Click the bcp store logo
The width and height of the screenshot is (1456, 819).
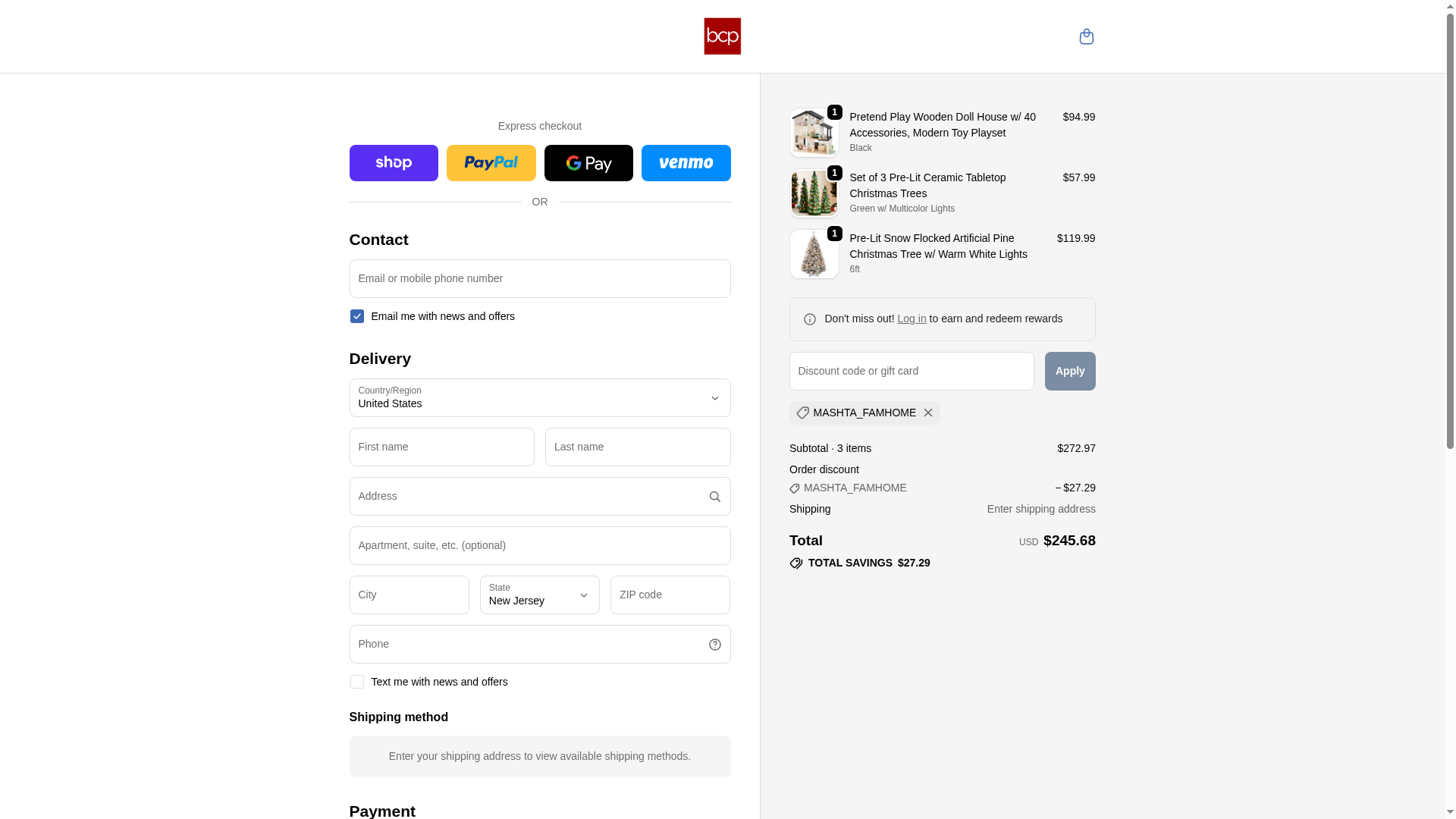(x=722, y=36)
